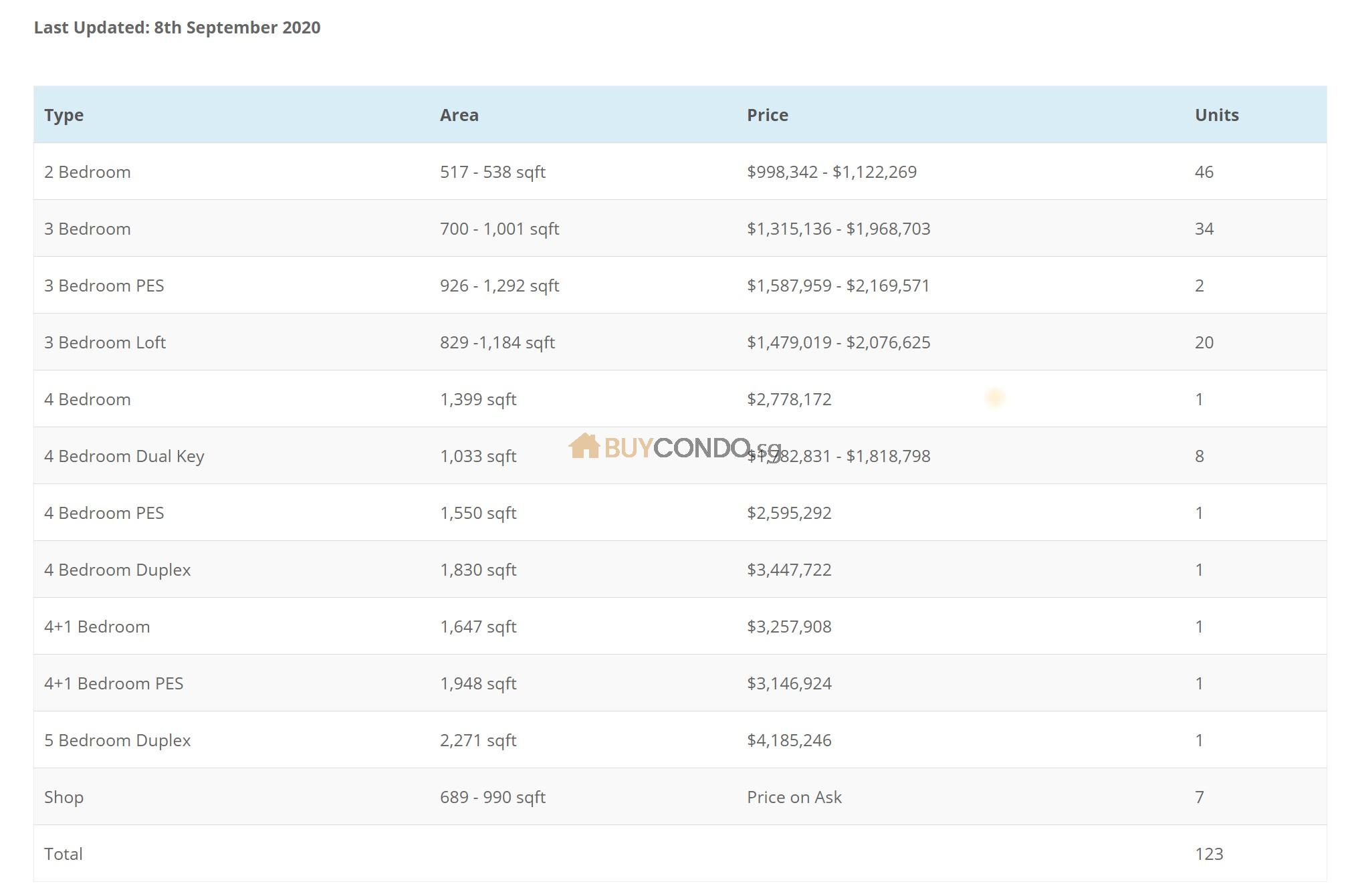Screen dimensions: 1350x896
Task: Click the Last Updated date heading
Action: (177, 27)
